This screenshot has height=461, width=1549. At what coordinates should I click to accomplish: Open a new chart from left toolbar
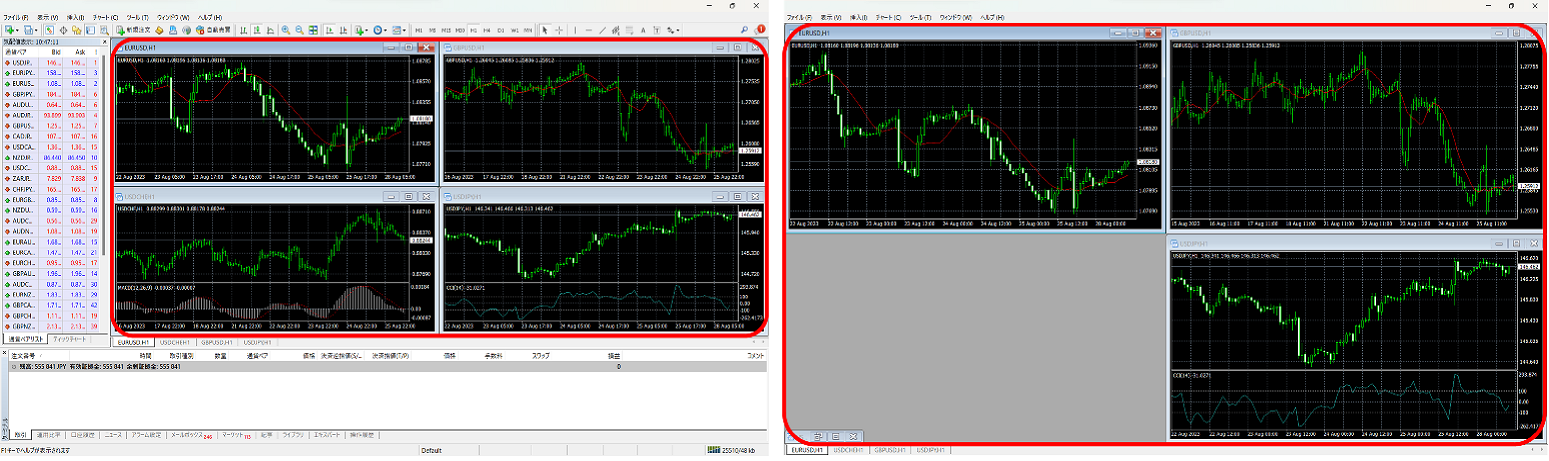click(x=10, y=30)
